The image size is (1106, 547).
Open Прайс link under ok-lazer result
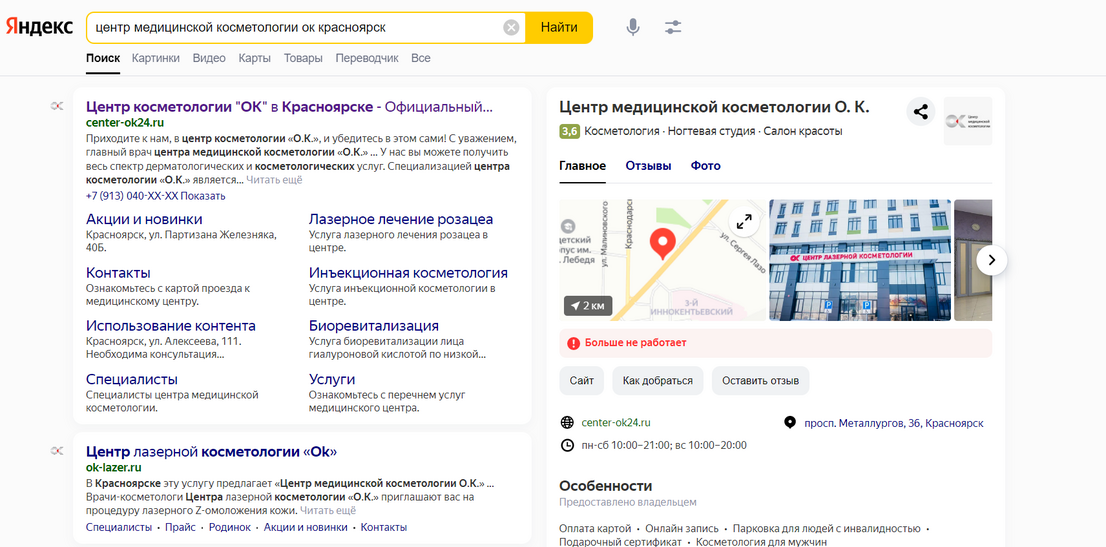tap(181, 527)
